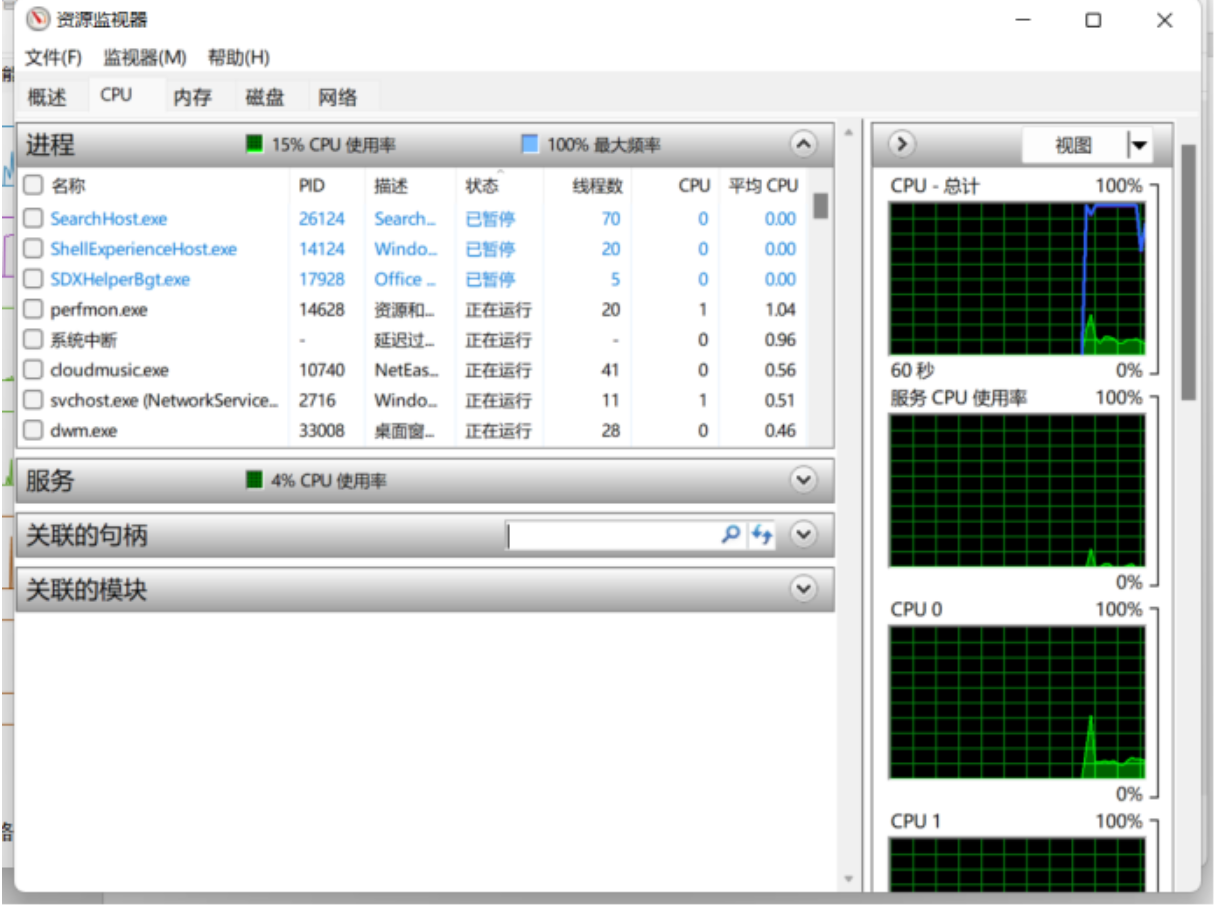Screen dimensions: 1228x918
Task: Toggle the select-all checkbox next to 名称
Action: [x=33, y=185]
